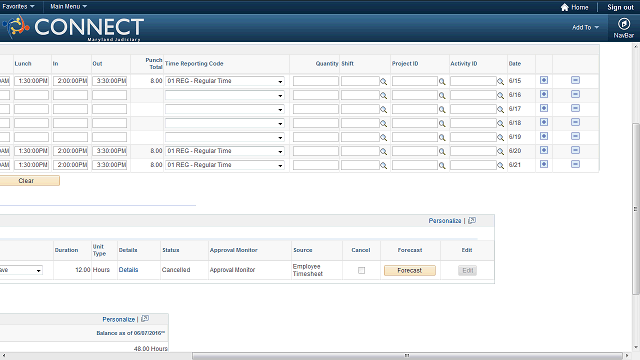Add a row for date 6/18
640x360 pixels.
pos(544,122)
